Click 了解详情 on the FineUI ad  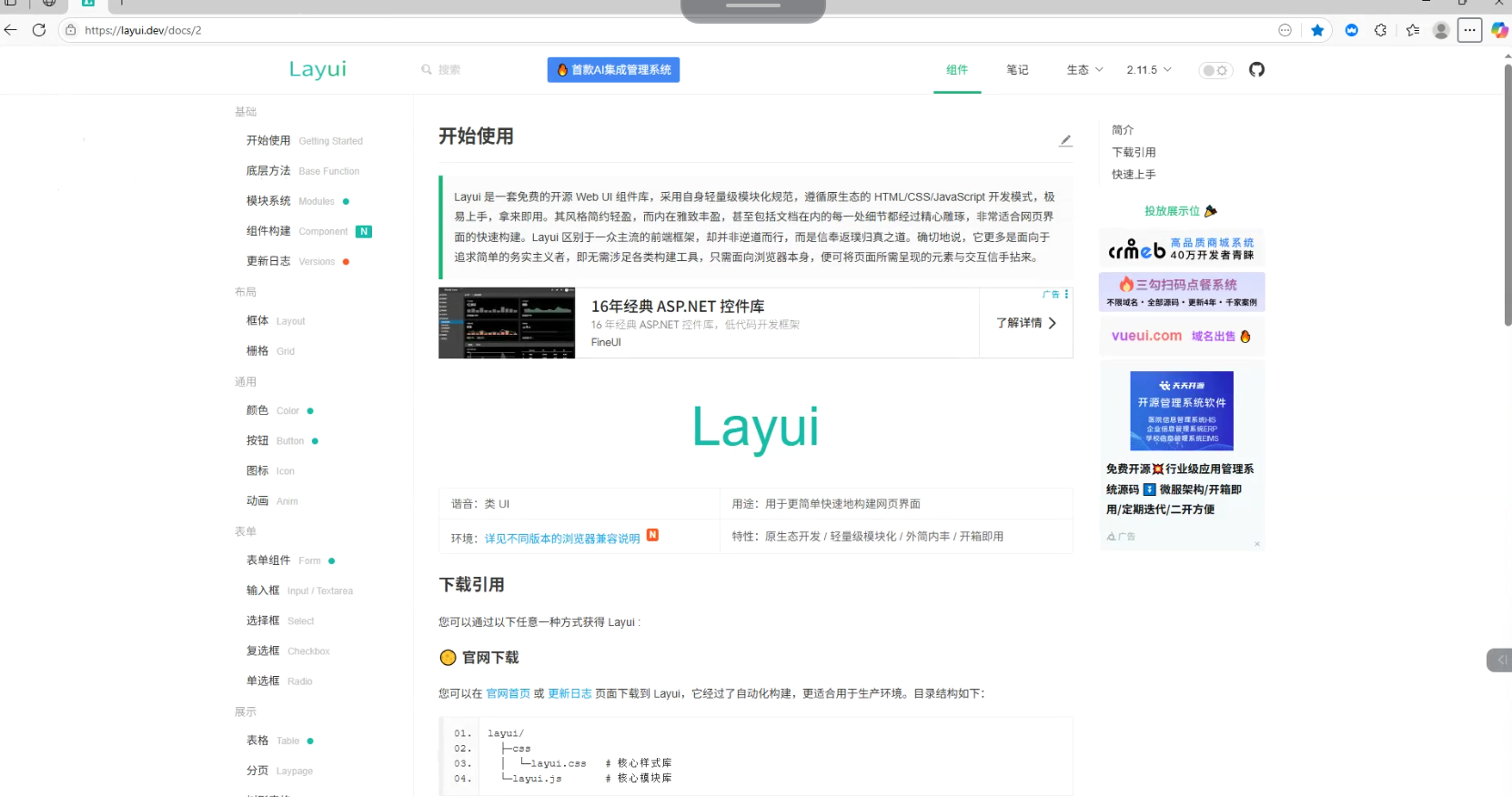(x=1025, y=323)
